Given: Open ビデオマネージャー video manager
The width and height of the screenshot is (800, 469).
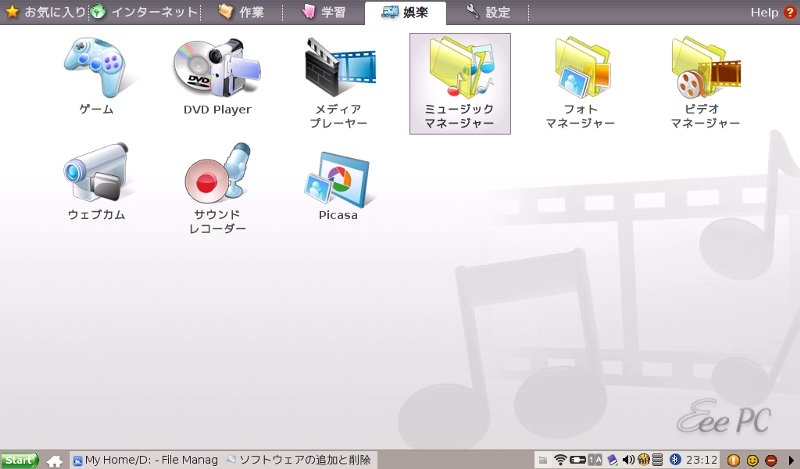Looking at the screenshot, I should pyautogui.click(x=705, y=83).
